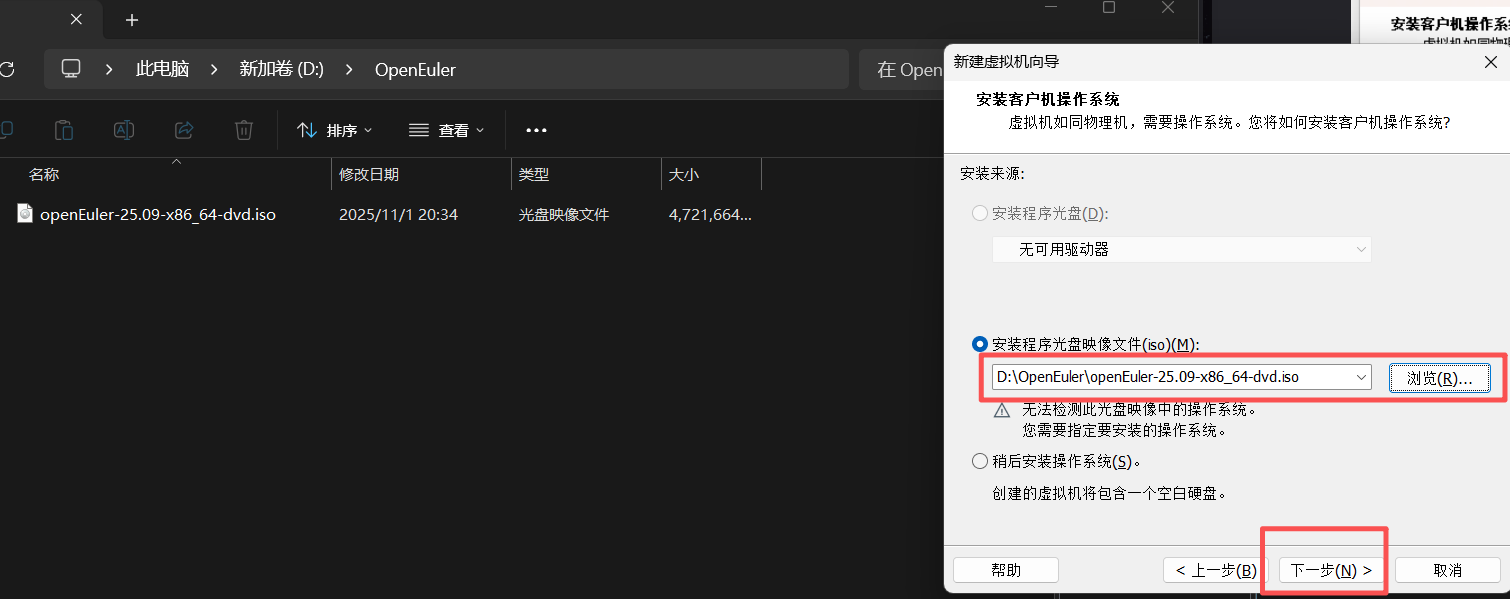The height and width of the screenshot is (599, 1510).
Task: Open a new tab with the plus icon
Action: (x=131, y=20)
